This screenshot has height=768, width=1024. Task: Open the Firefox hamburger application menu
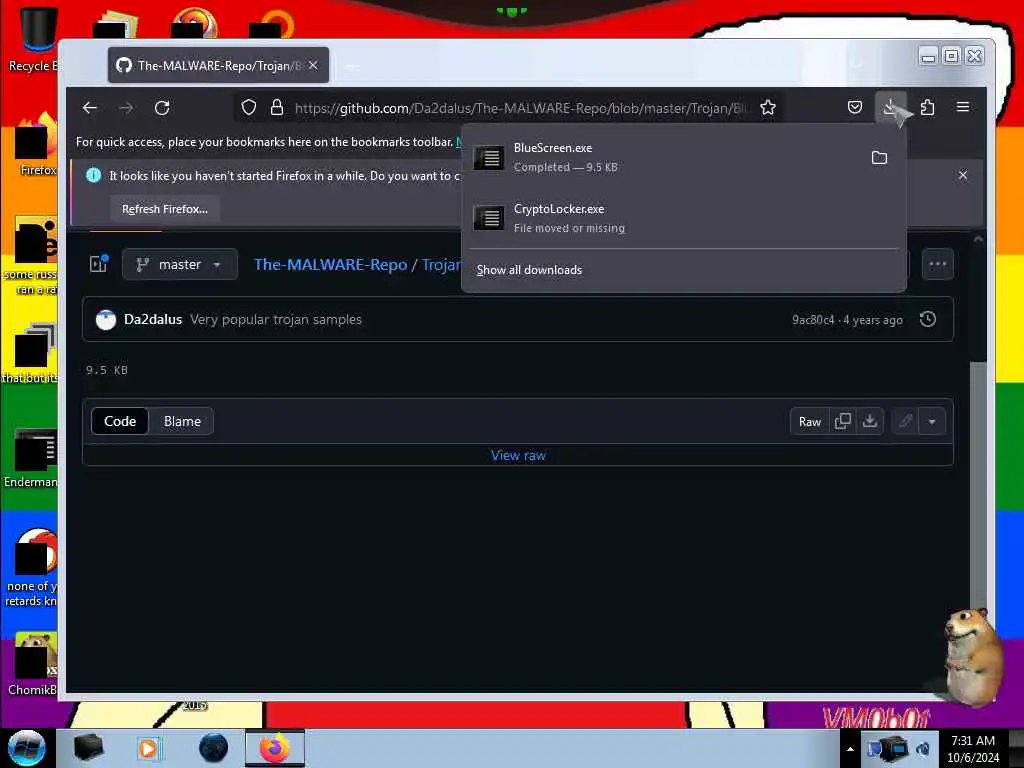pyautogui.click(x=963, y=107)
